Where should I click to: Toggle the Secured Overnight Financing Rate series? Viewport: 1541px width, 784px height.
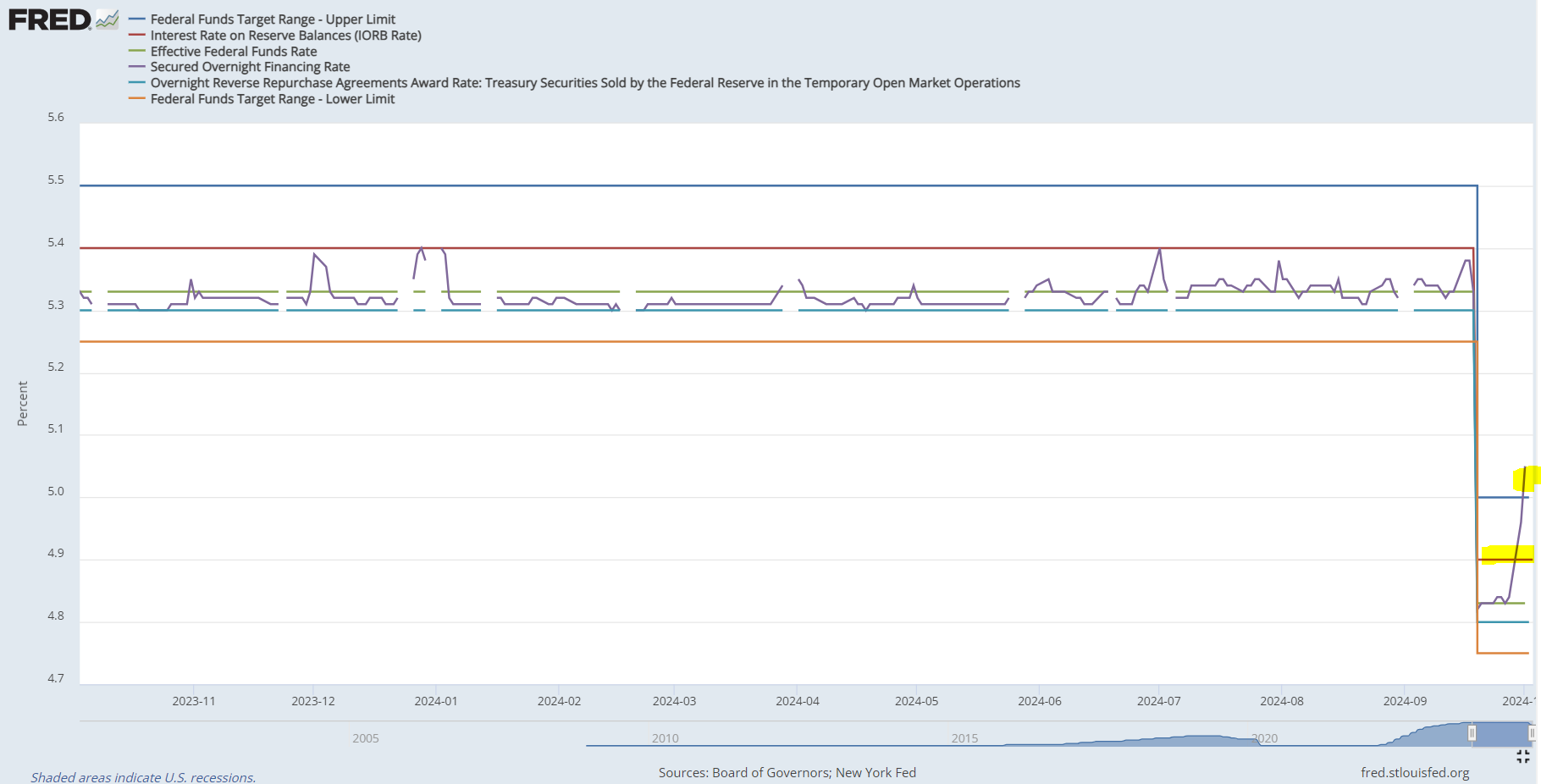click(250, 67)
